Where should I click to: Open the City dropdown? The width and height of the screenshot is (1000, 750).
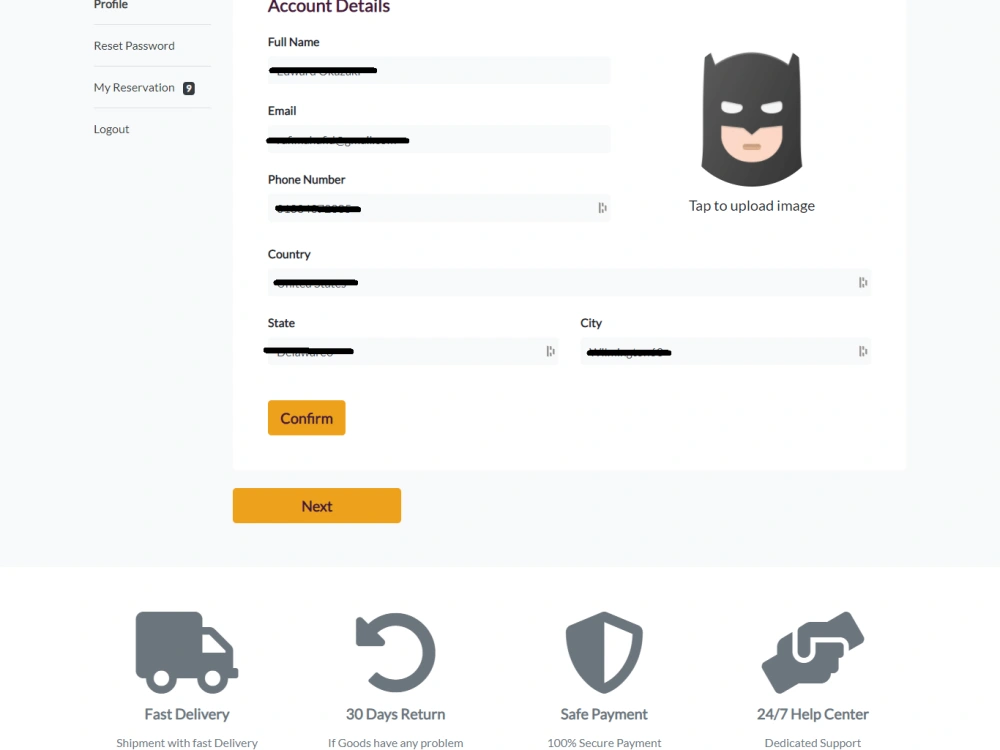coord(725,351)
